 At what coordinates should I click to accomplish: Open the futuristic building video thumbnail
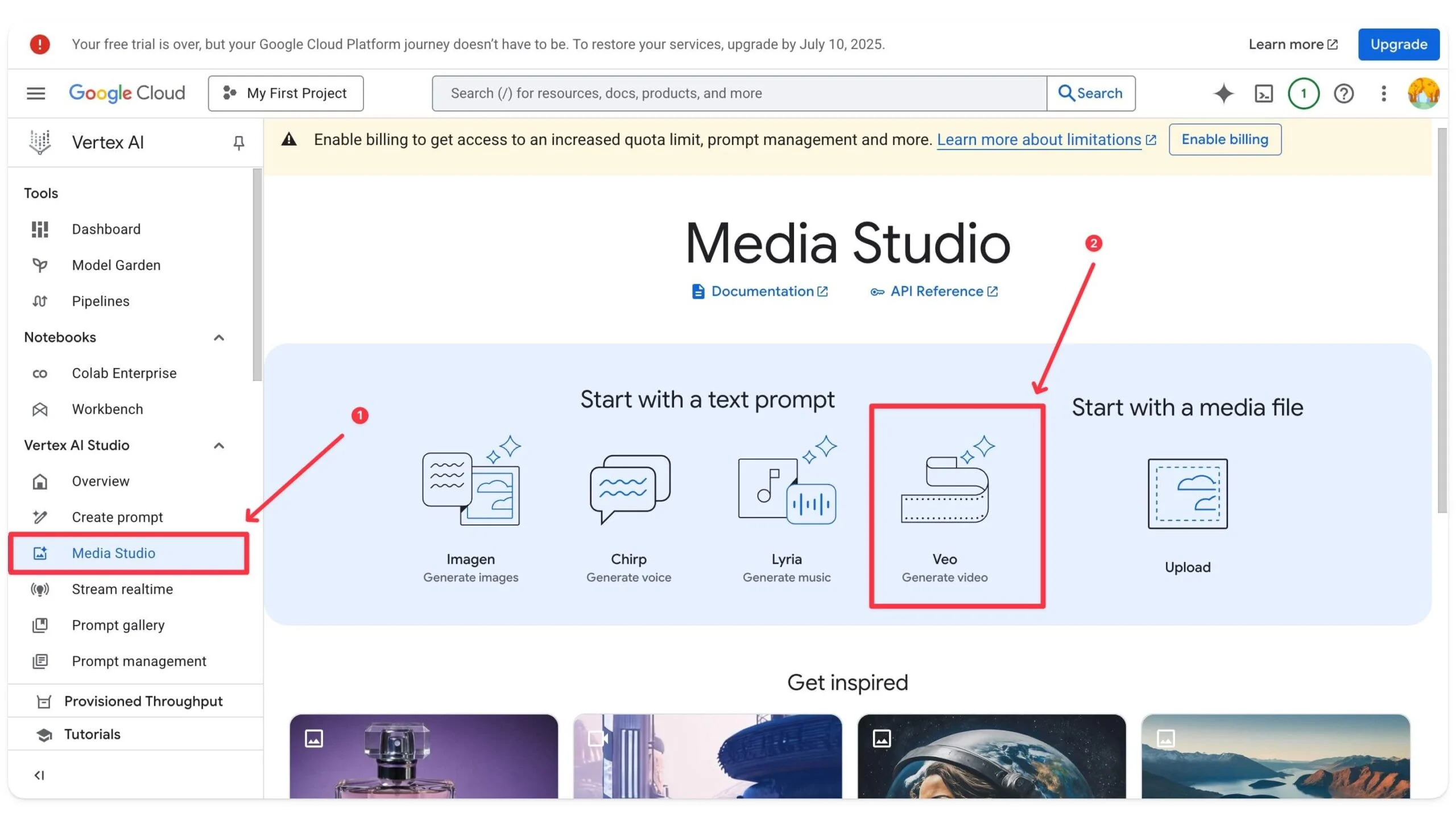pos(708,756)
